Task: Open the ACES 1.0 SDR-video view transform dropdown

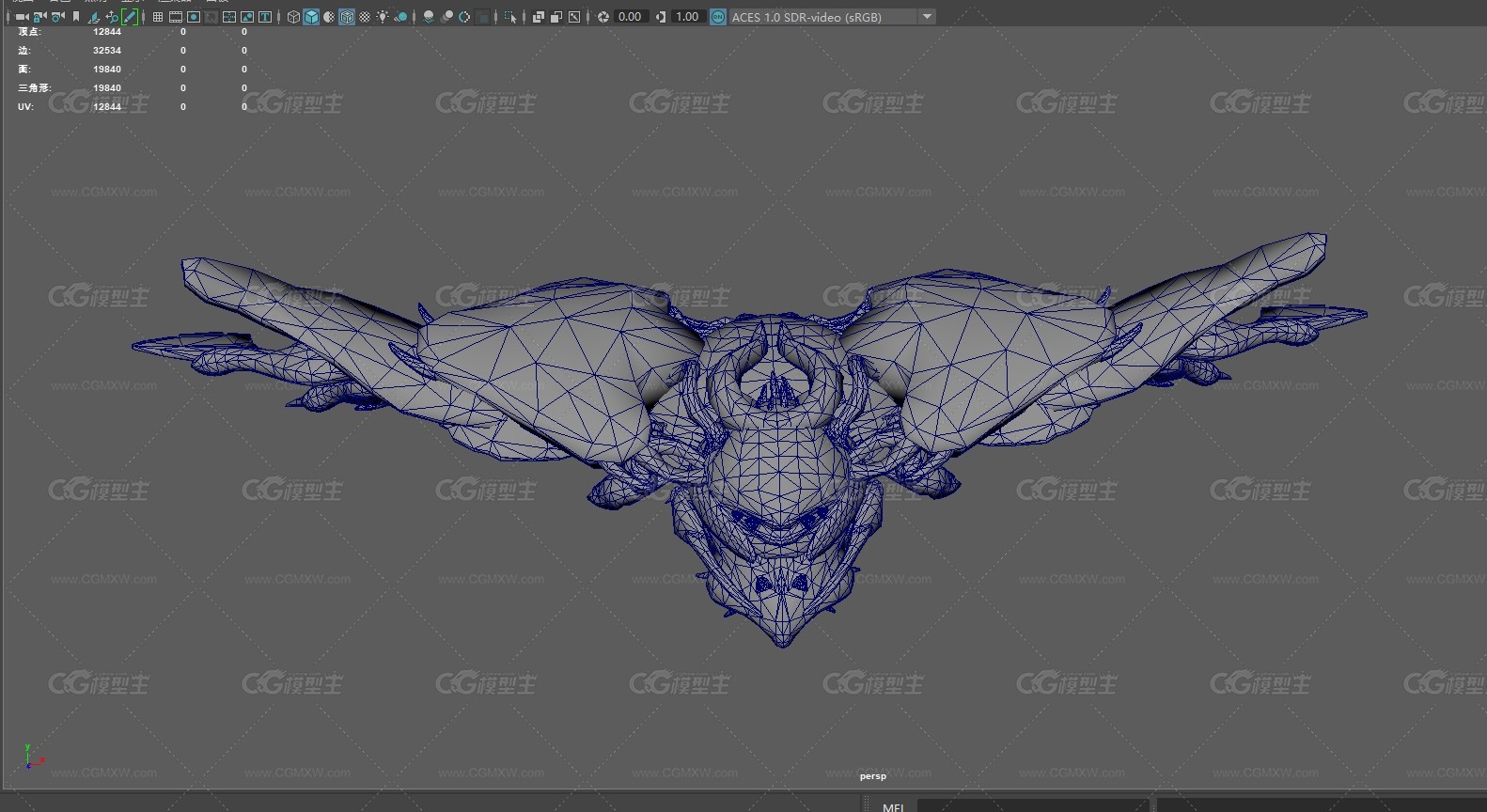Action: pyautogui.click(x=832, y=17)
